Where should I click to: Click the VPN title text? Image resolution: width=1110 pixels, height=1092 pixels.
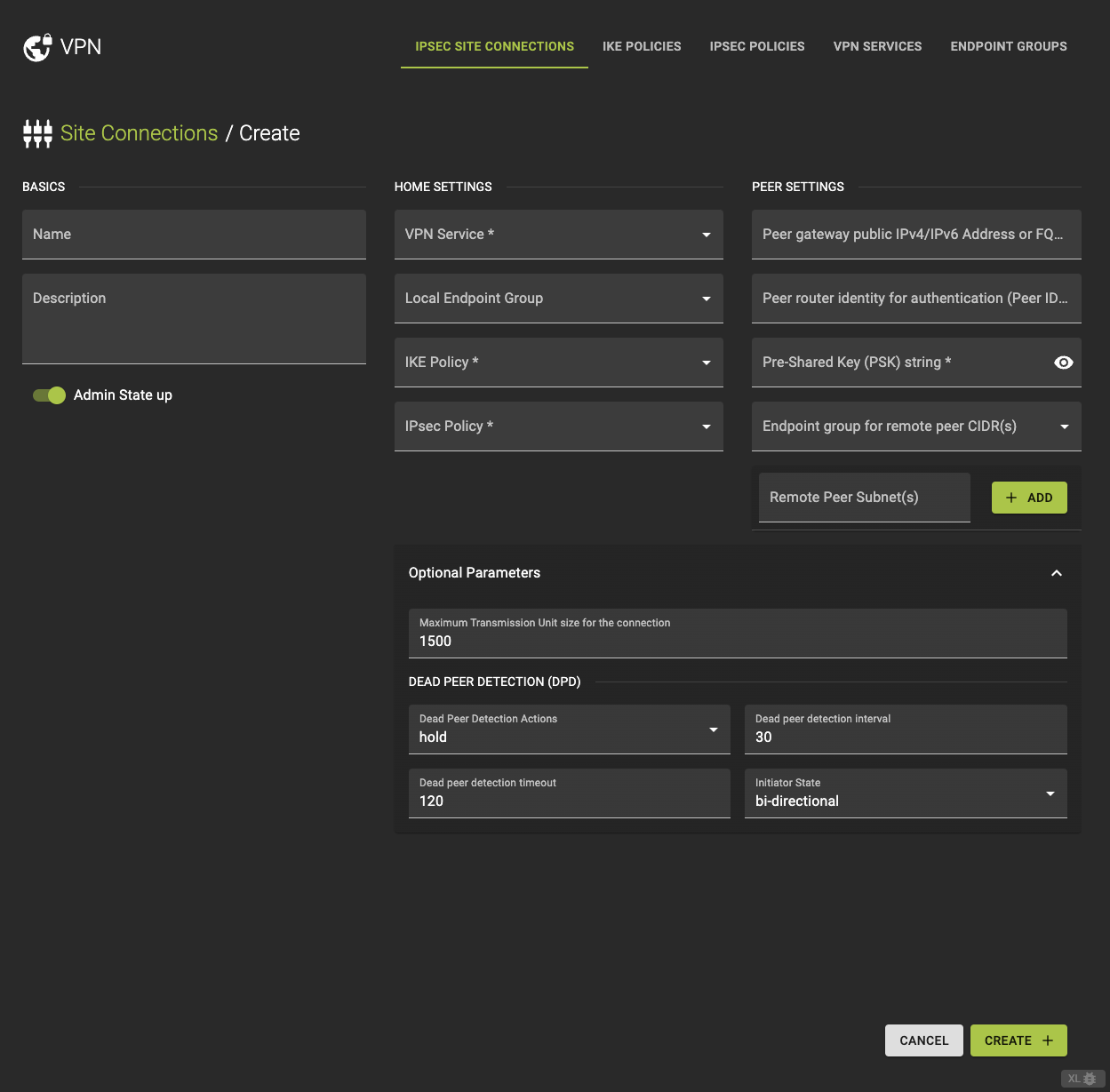point(81,47)
